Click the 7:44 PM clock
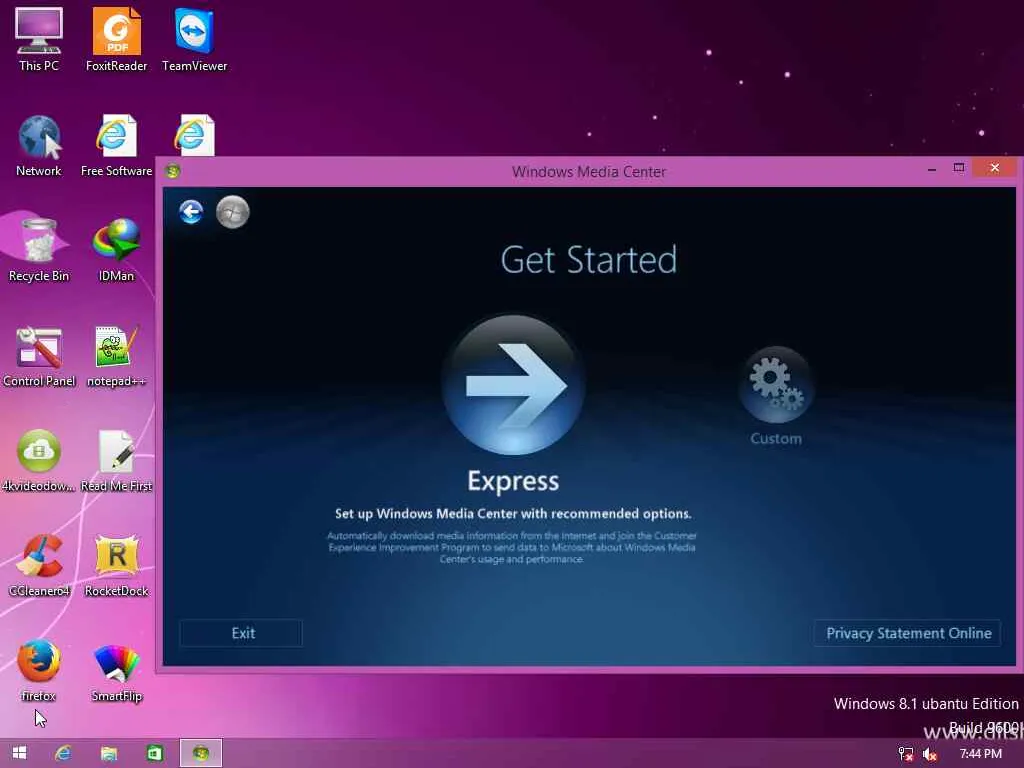Image resolution: width=1024 pixels, height=768 pixels. (x=980, y=754)
